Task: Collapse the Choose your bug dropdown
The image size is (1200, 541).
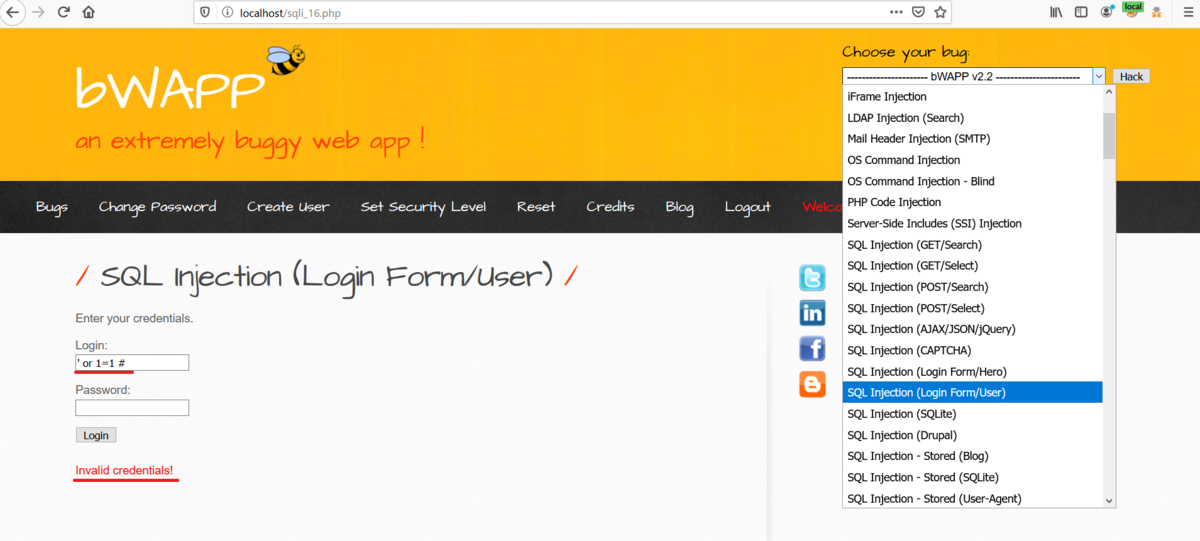Action: 1098,76
